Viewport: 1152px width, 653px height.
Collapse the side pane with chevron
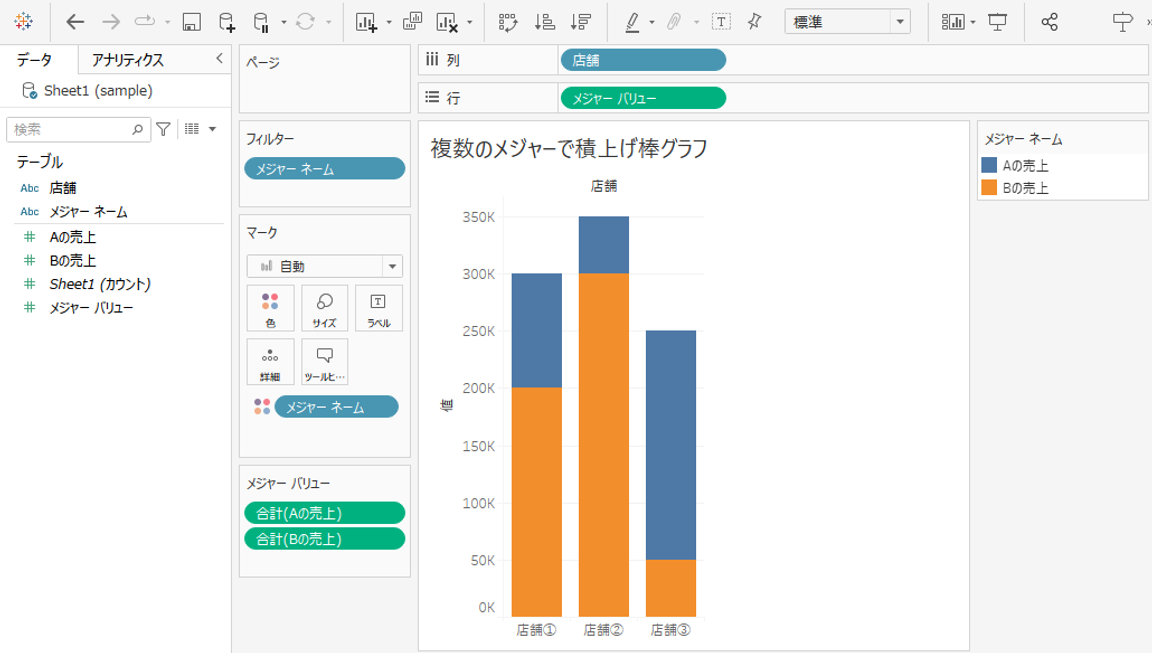(219, 59)
